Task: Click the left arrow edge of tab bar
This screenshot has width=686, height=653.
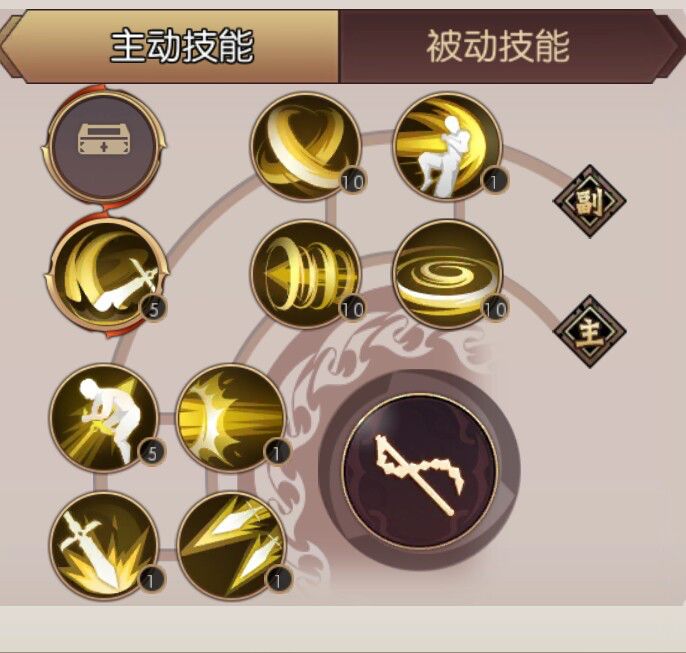Action: coord(13,46)
